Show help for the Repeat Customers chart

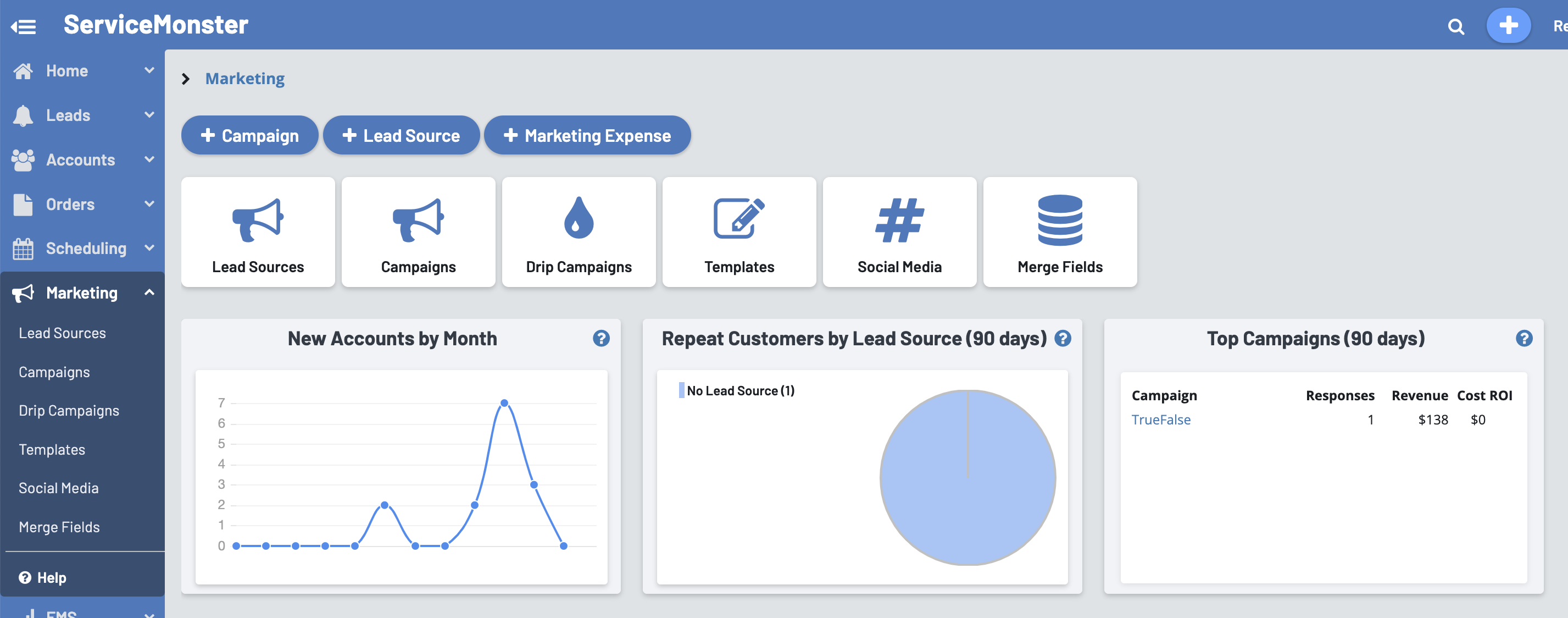click(1063, 339)
